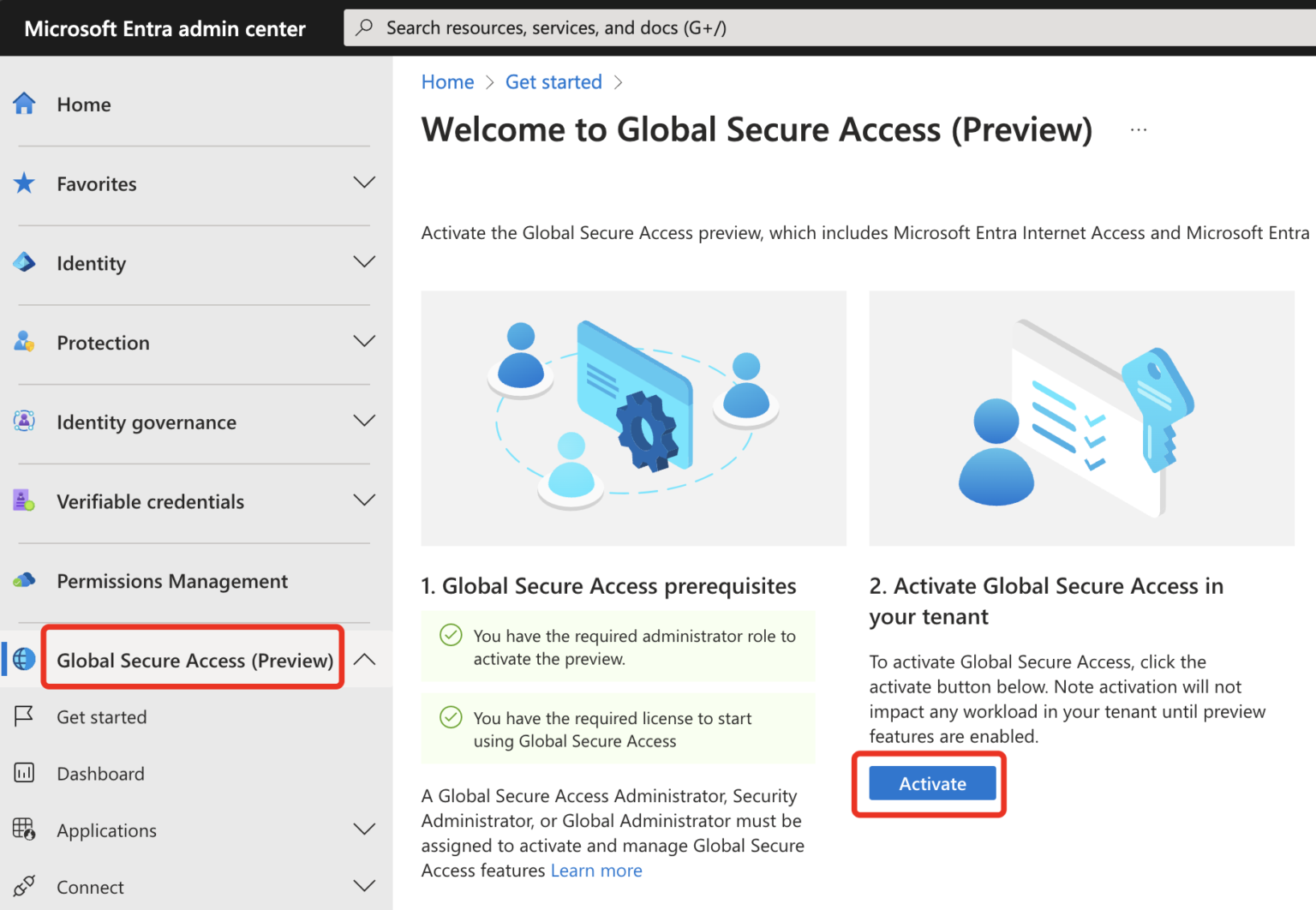The height and width of the screenshot is (910, 1316).
Task: Open the Applications grid icon
Action: (24, 829)
